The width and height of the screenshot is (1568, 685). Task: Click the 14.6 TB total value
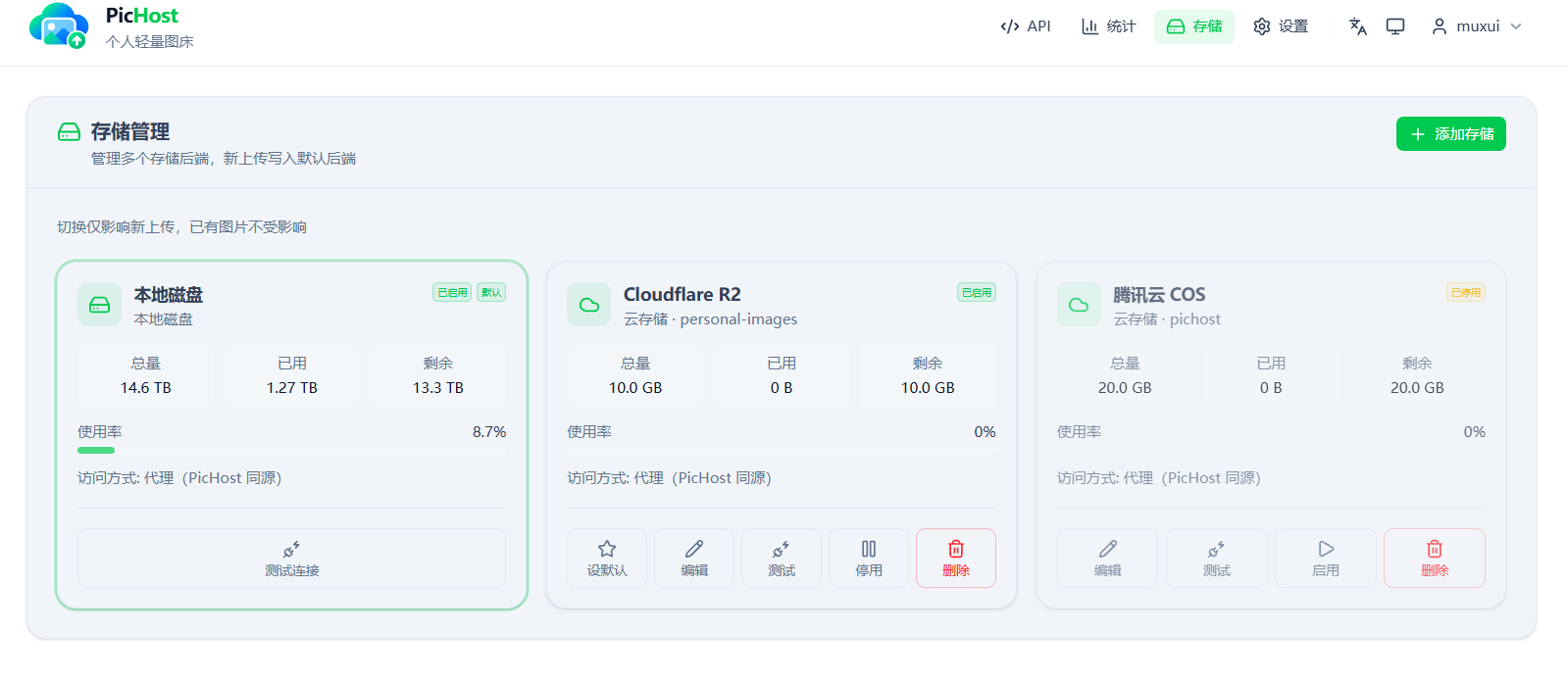146,388
